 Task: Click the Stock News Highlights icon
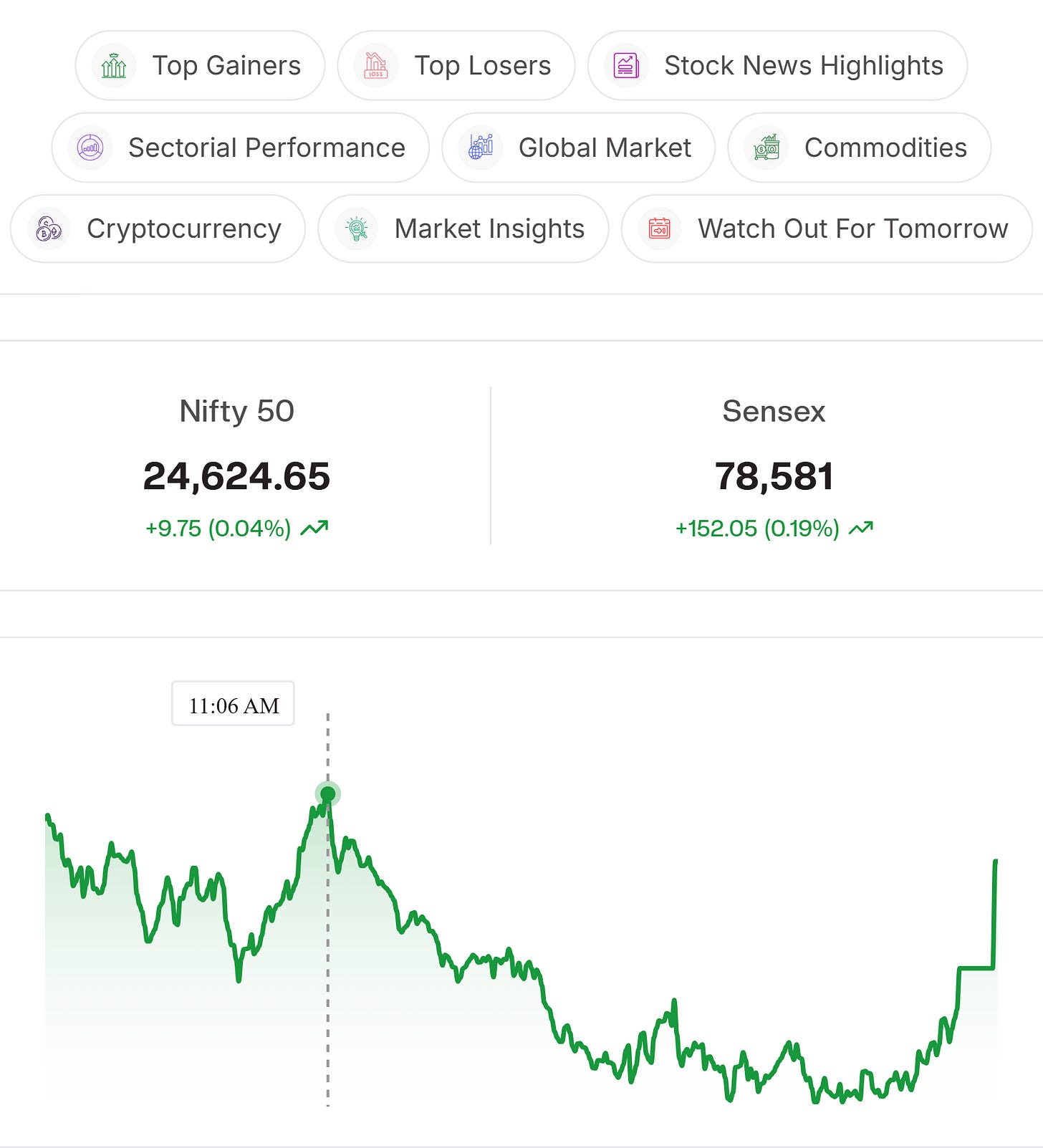click(626, 66)
